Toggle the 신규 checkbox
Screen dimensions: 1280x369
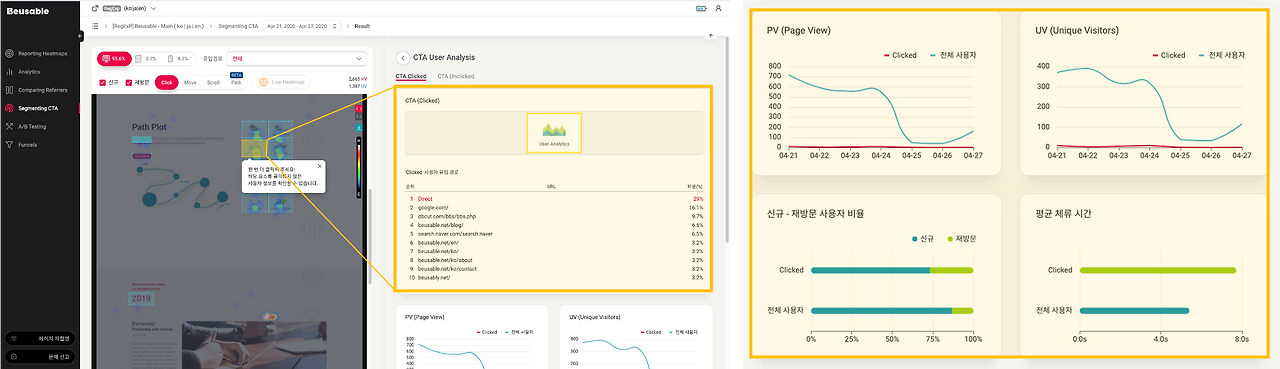tap(102, 82)
